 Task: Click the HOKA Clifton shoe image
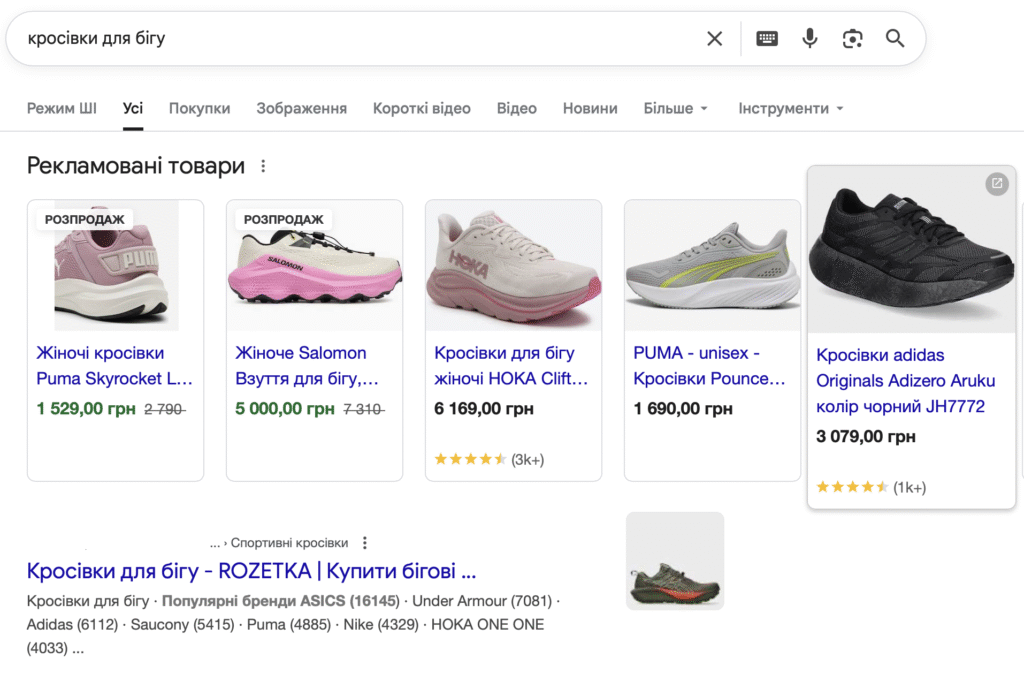click(513, 266)
